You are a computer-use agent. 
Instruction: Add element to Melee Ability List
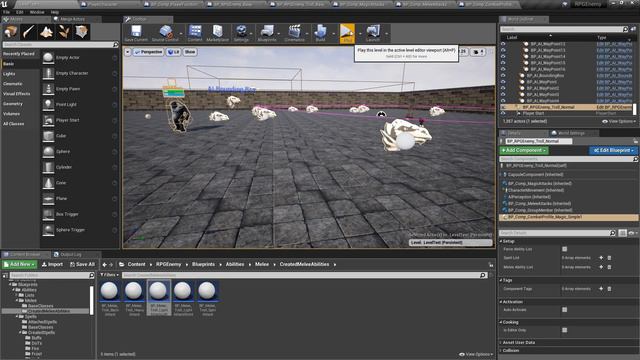click(x=601, y=267)
